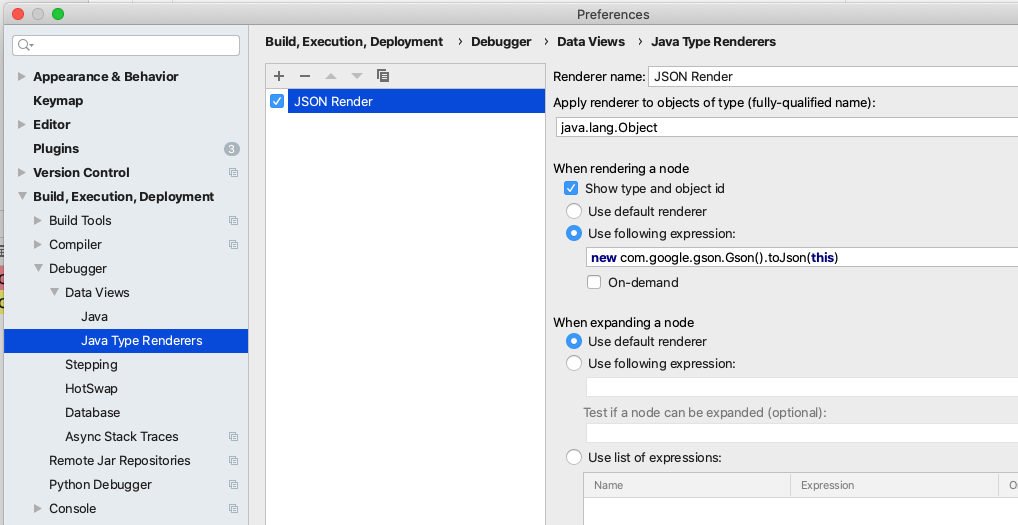Click the Plugins update count badge

coord(232,149)
